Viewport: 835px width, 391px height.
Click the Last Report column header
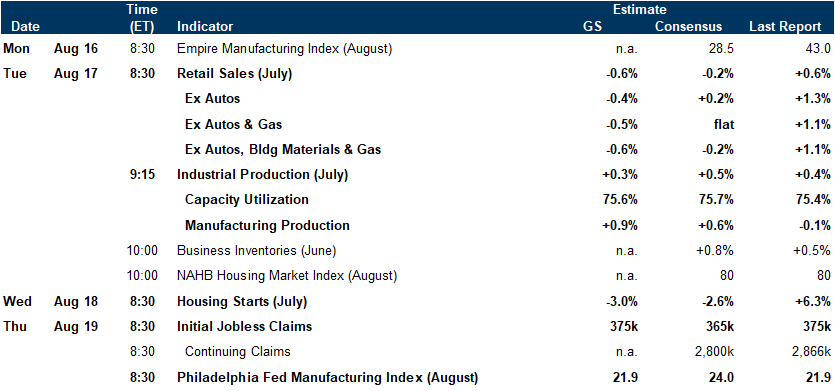tap(785, 27)
